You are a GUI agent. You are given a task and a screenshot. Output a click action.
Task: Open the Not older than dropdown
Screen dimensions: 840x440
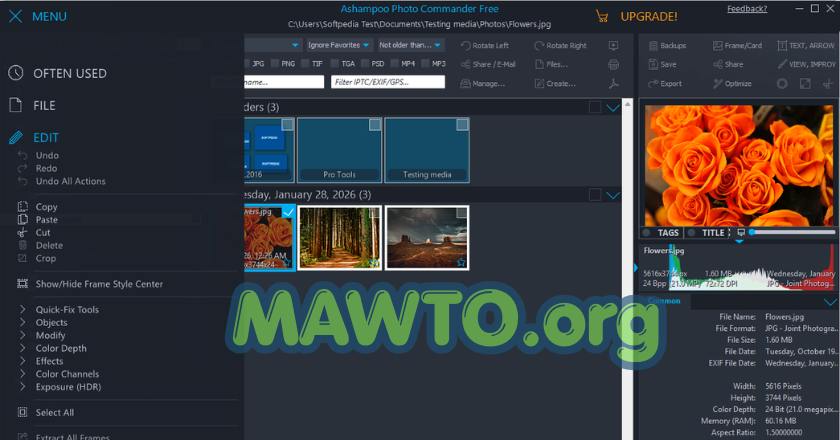pyautogui.click(x=410, y=45)
